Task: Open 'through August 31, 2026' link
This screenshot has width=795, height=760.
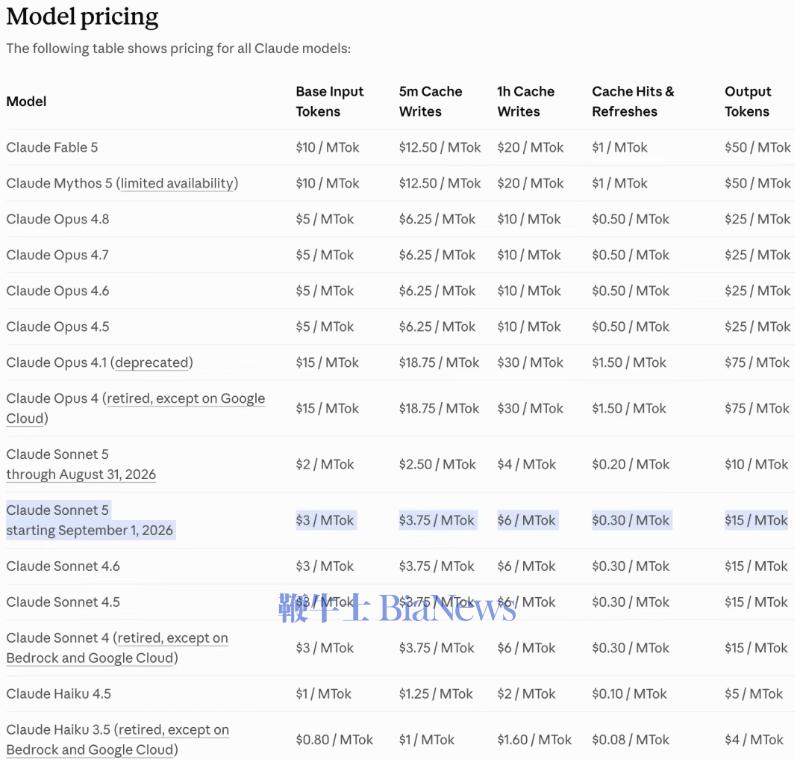Action: (81, 474)
